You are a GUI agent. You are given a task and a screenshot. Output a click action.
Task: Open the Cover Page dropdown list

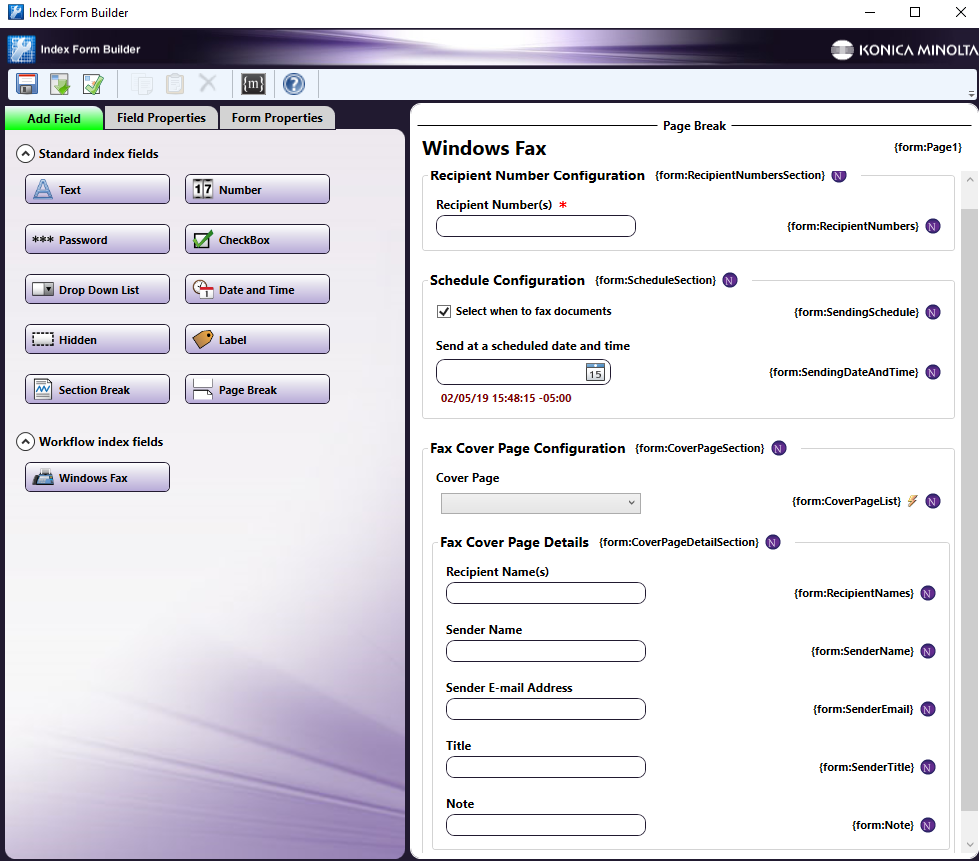pyautogui.click(x=541, y=503)
